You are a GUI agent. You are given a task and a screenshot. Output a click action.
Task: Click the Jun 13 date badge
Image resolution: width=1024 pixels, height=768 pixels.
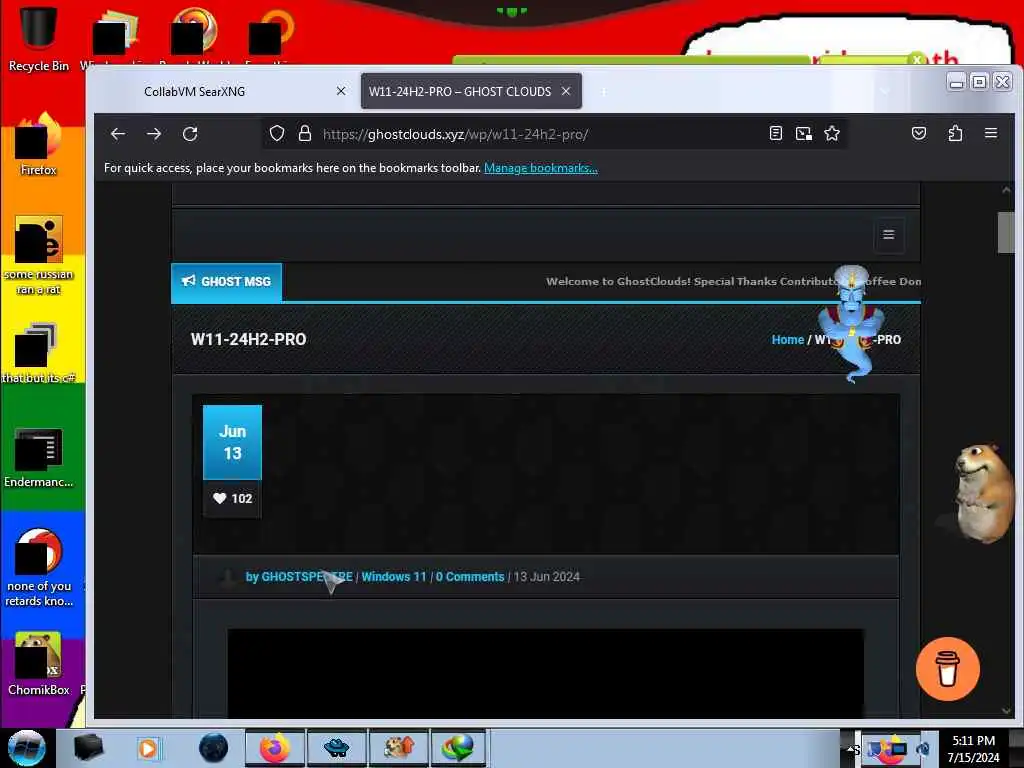tap(232, 442)
